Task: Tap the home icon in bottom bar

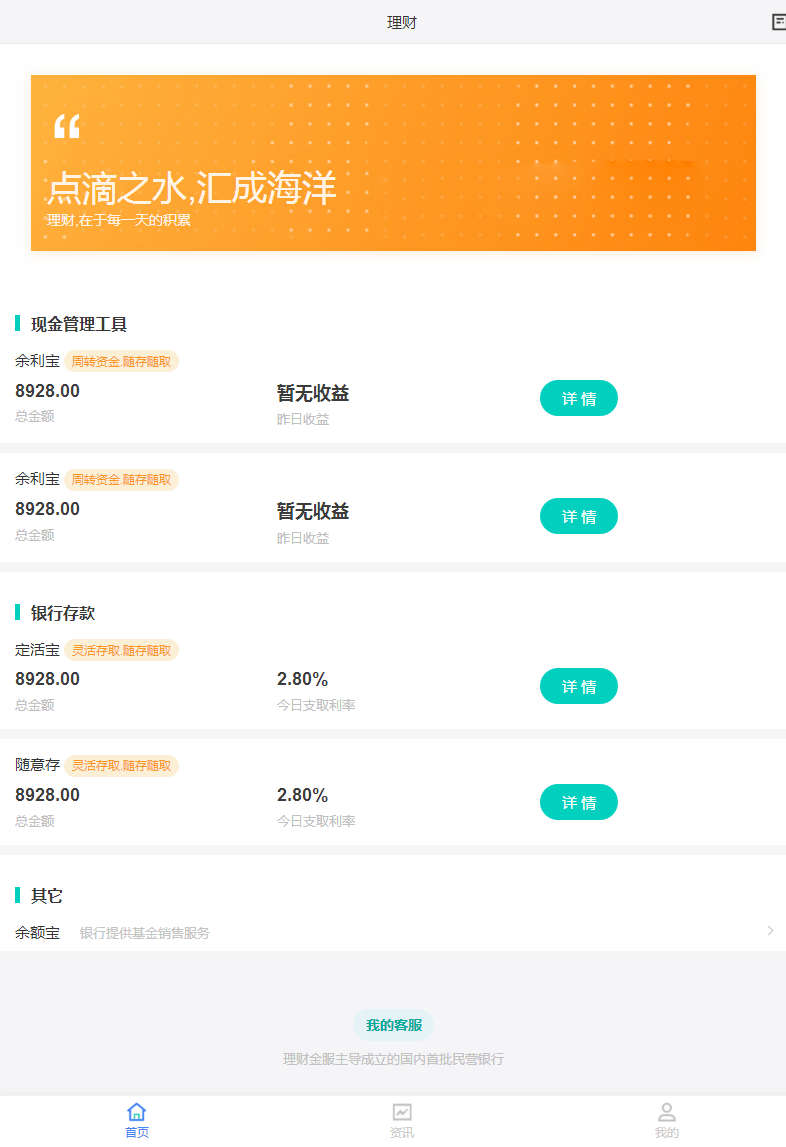Action: (137, 1111)
